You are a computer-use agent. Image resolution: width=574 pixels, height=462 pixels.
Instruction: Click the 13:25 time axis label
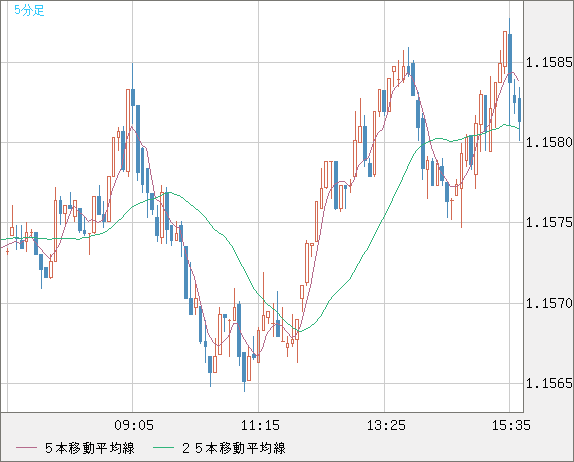(386, 425)
